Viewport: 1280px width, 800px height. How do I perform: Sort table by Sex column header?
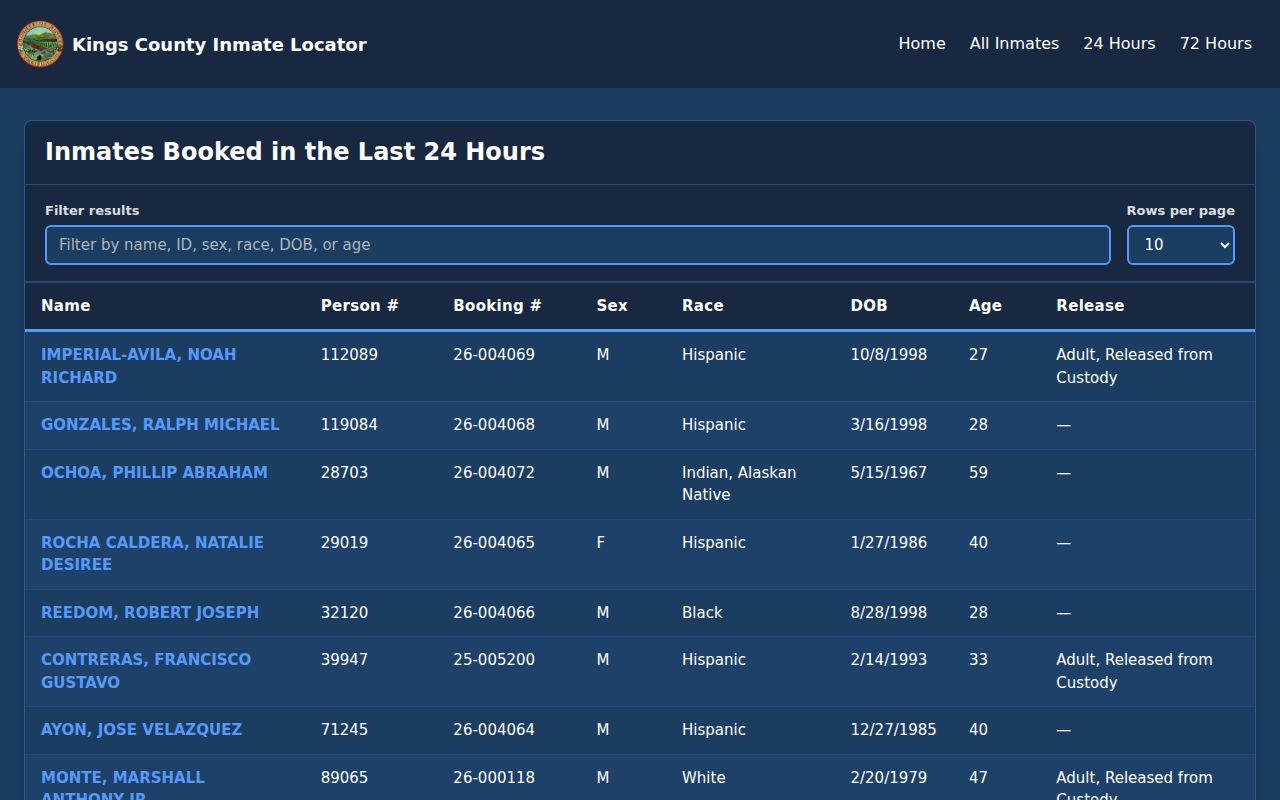pos(612,306)
